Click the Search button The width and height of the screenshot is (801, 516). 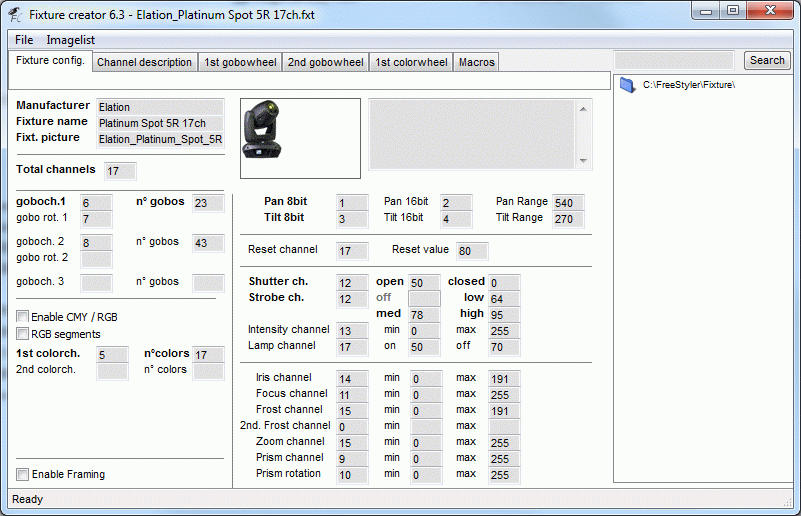767,60
